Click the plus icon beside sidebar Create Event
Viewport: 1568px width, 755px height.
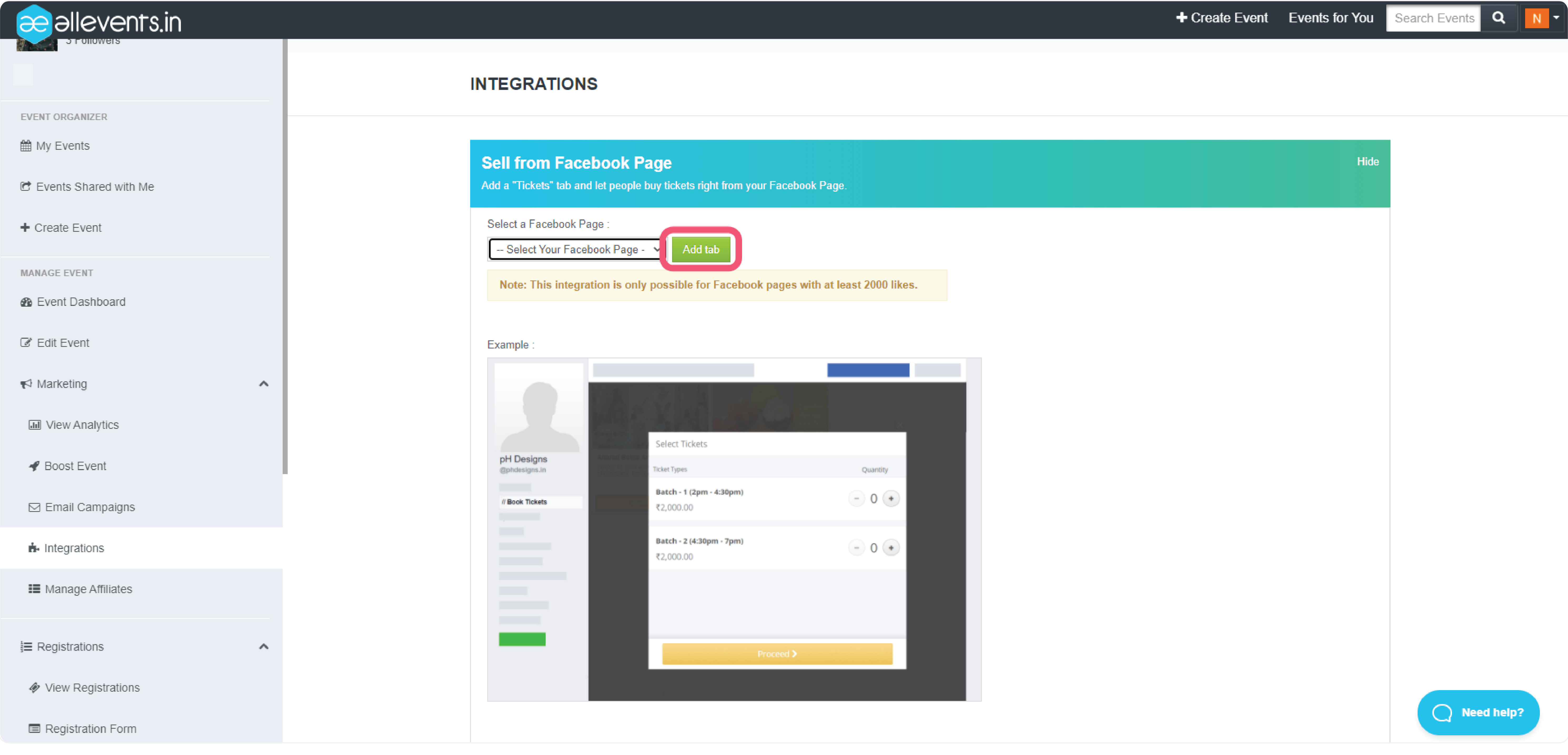pos(25,227)
